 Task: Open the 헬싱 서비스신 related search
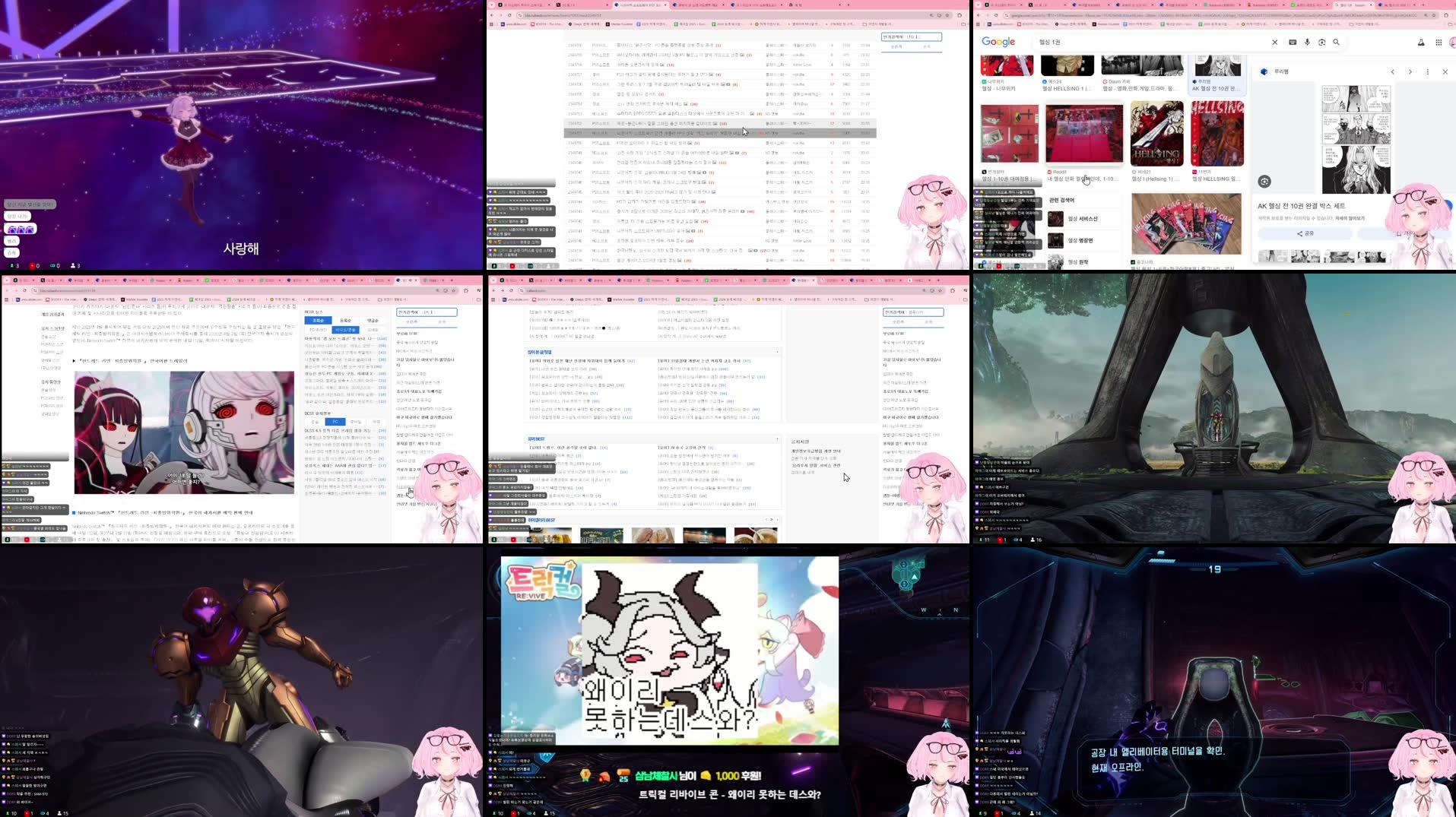point(1085,219)
